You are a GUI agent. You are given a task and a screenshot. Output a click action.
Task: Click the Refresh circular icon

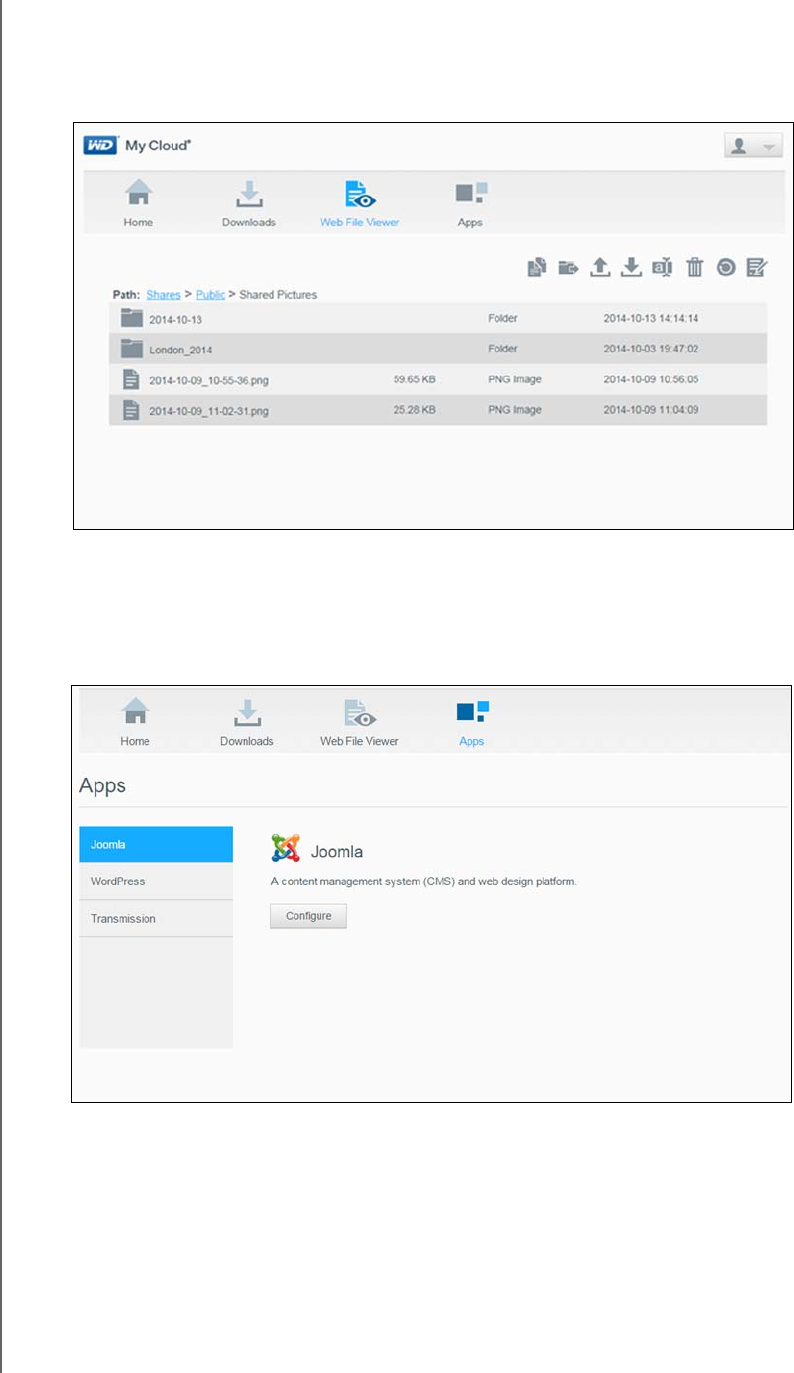726,267
